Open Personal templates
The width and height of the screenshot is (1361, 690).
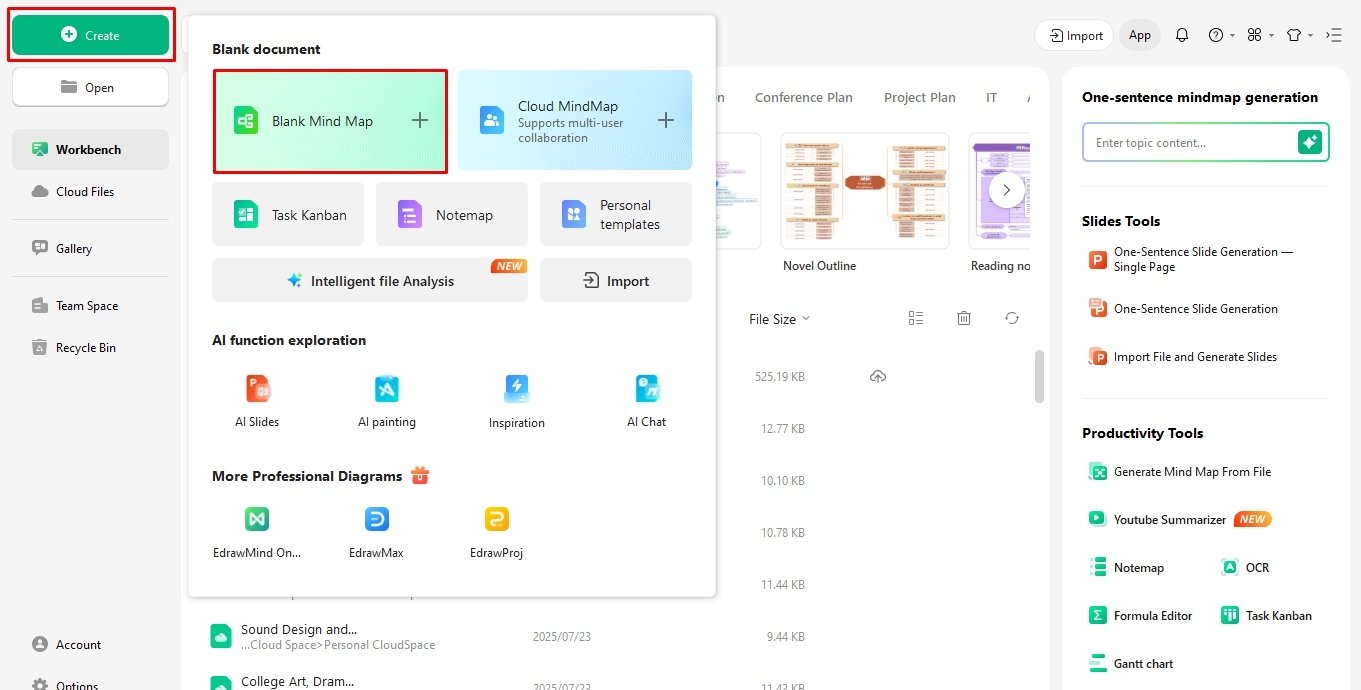tap(616, 214)
